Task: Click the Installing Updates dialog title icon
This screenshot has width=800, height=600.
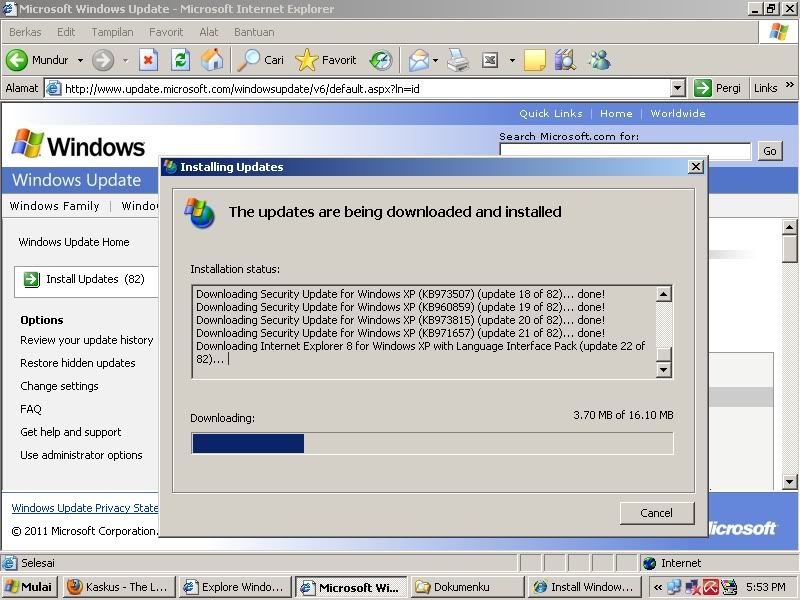Action: [x=170, y=166]
